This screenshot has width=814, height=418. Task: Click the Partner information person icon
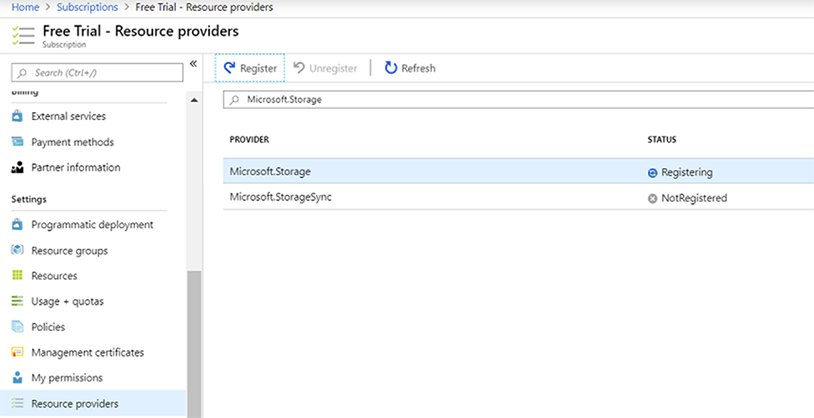coord(17,167)
